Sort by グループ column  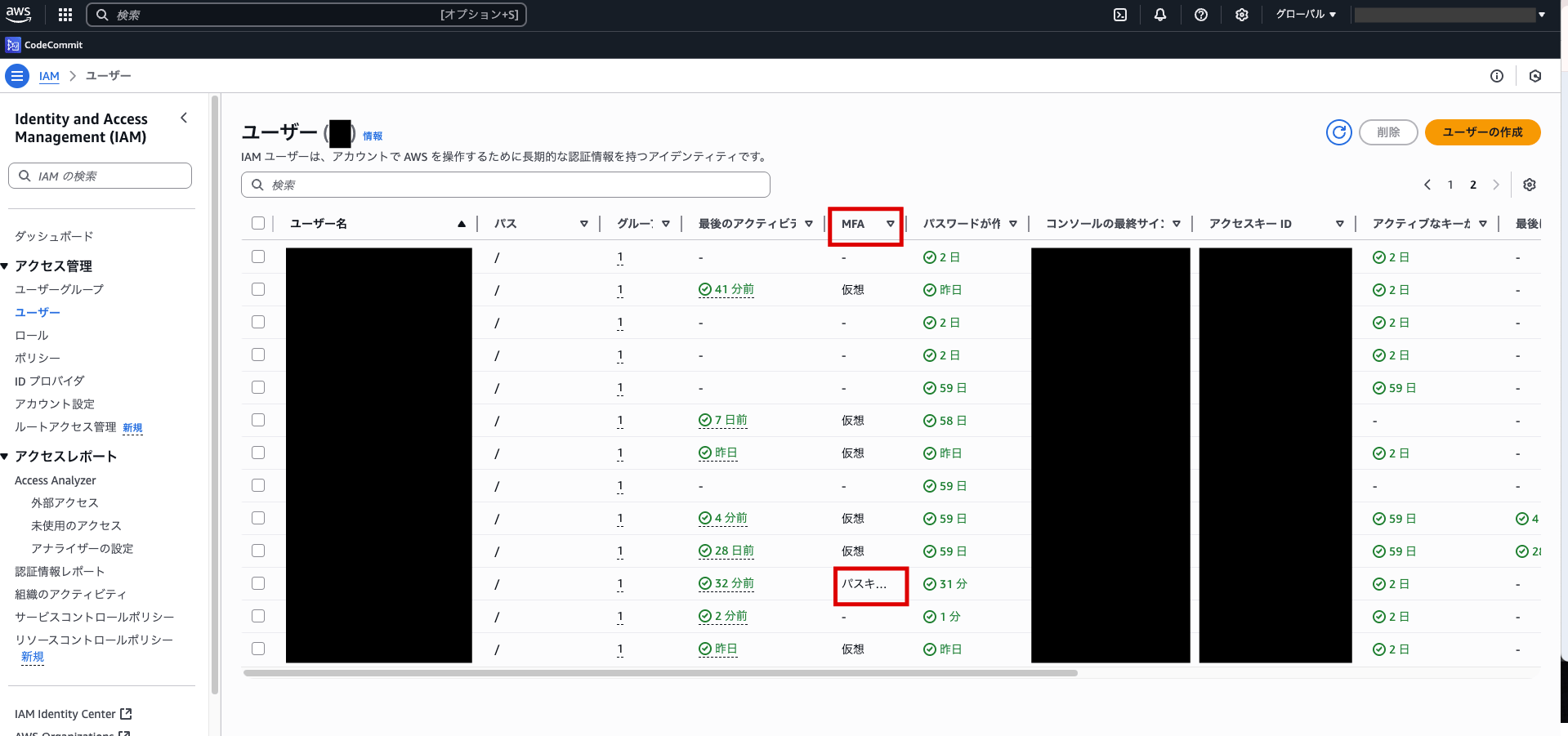(666, 224)
